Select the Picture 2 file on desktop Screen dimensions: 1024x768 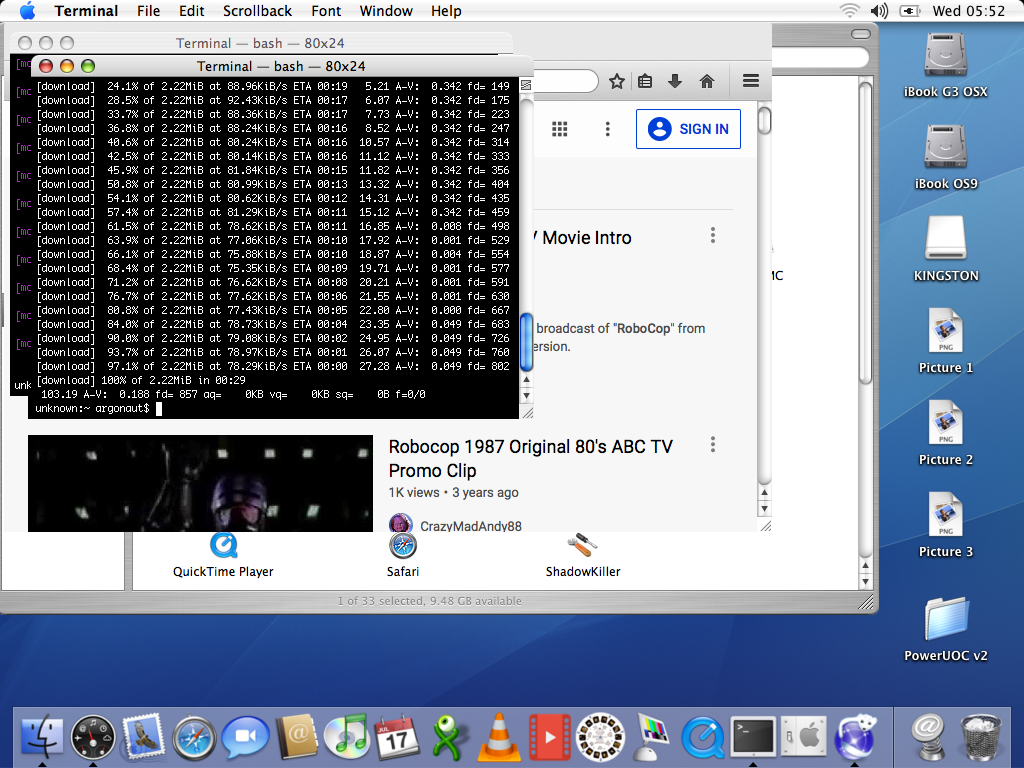(946, 433)
